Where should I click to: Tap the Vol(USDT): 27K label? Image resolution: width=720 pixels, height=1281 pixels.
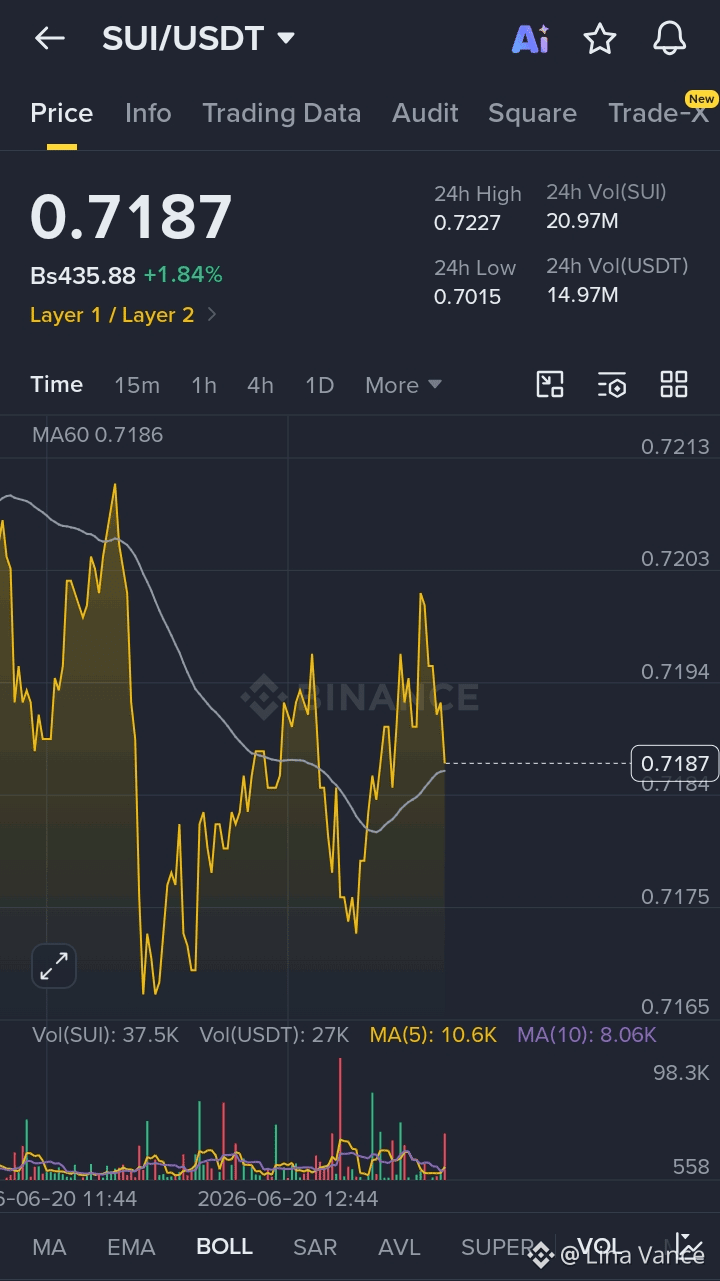[274, 1035]
